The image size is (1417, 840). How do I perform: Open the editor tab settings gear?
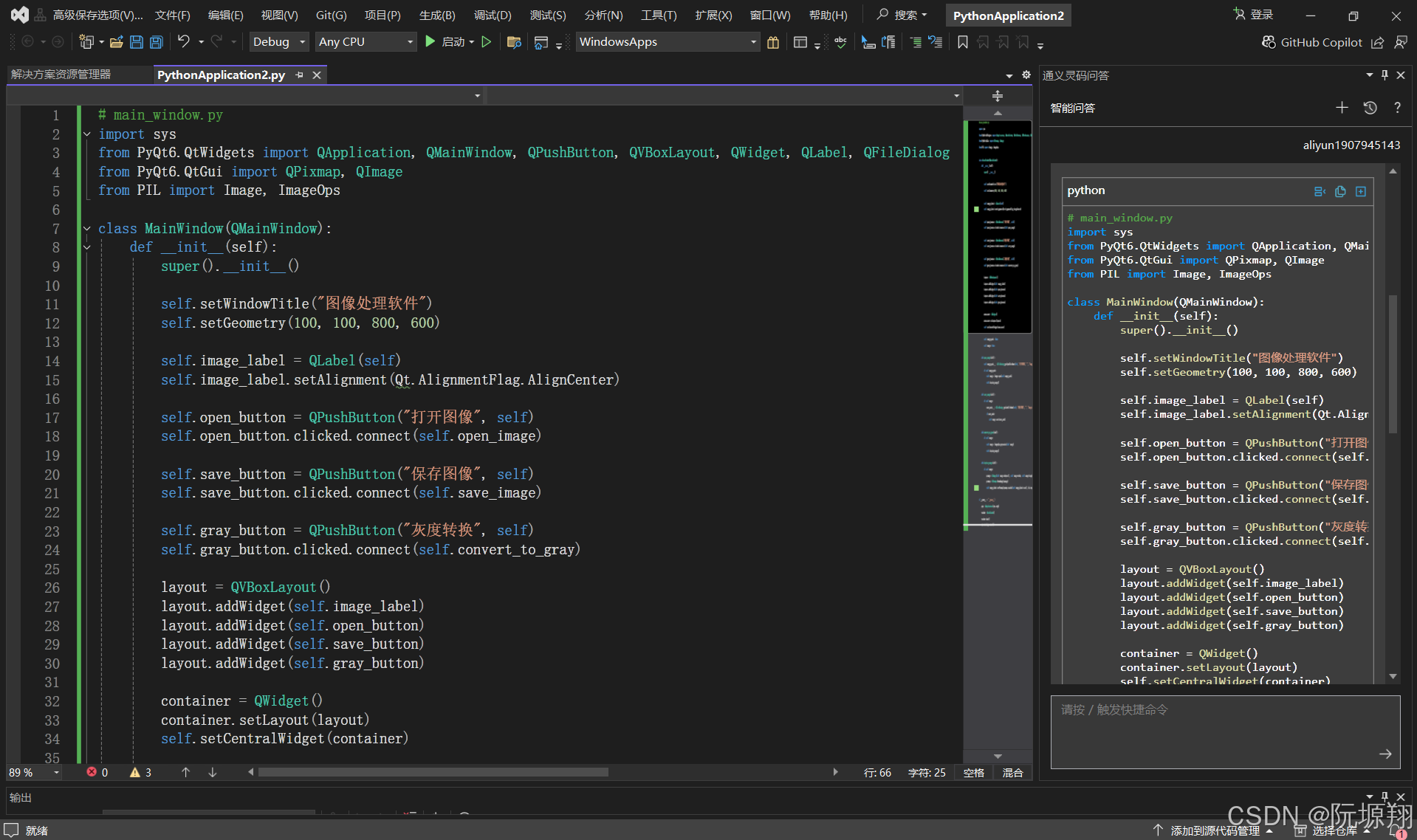(x=1026, y=75)
